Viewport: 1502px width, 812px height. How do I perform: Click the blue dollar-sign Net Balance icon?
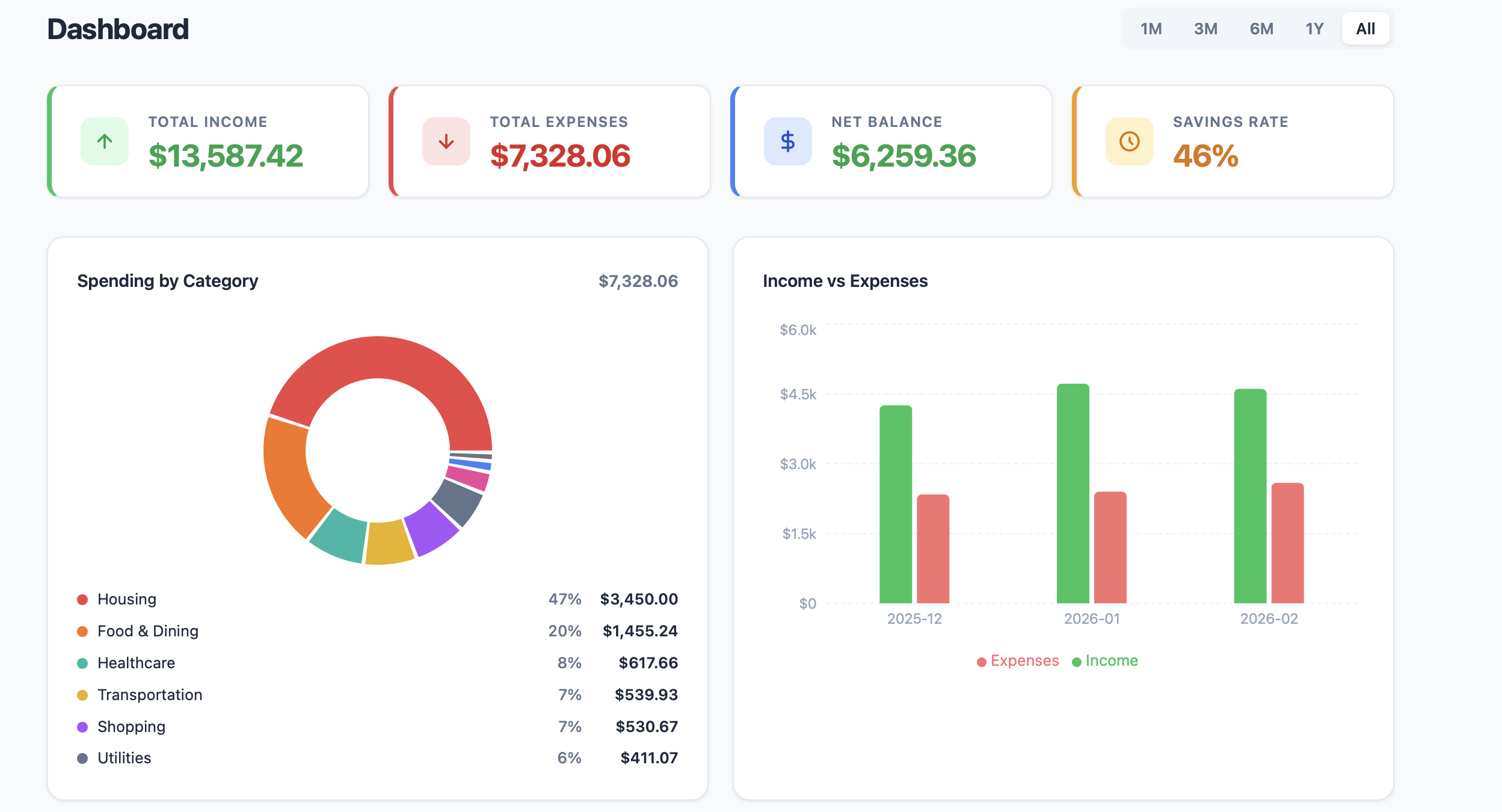(787, 141)
